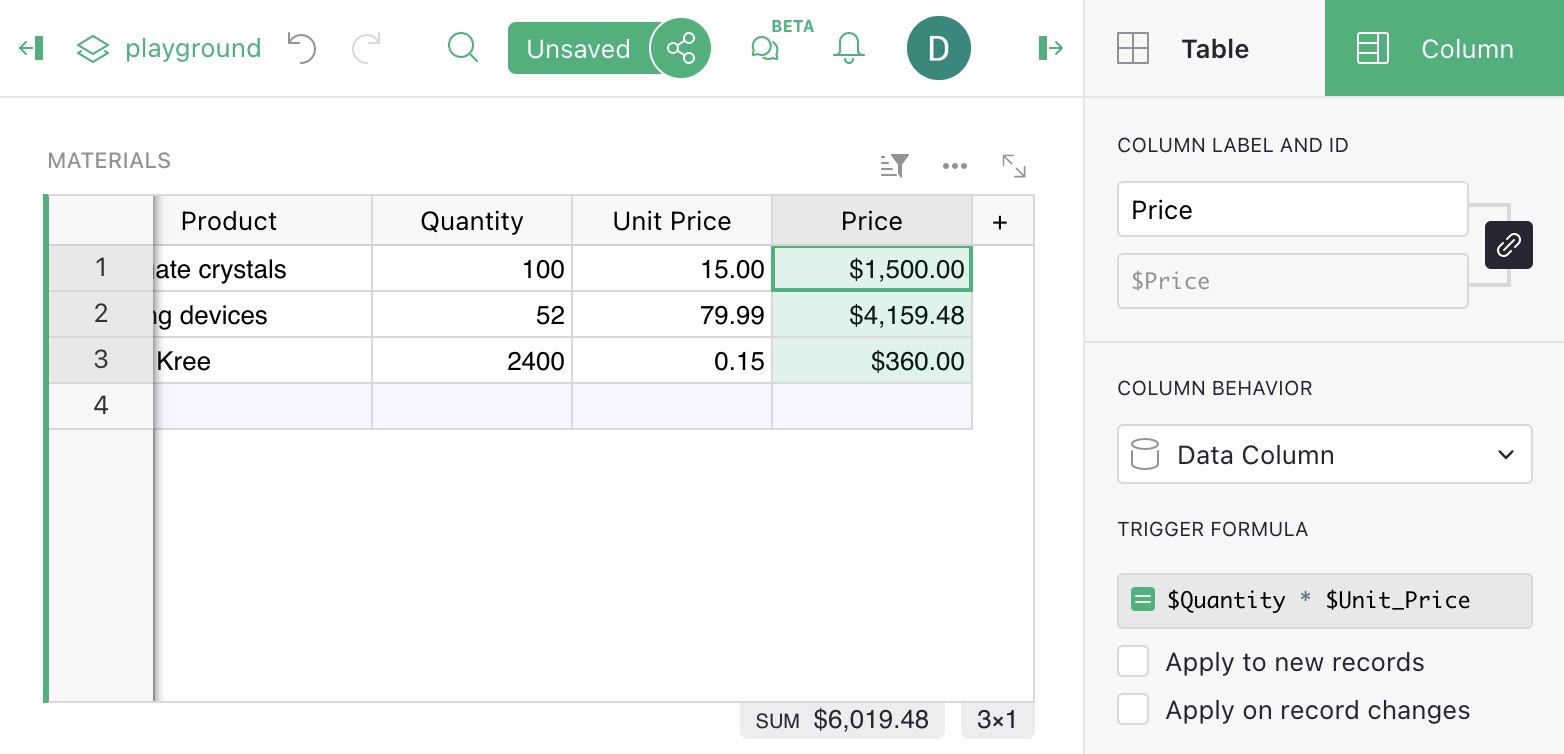Open the Data Column behavior dropdown
This screenshot has height=754, width=1564.
click(1324, 455)
